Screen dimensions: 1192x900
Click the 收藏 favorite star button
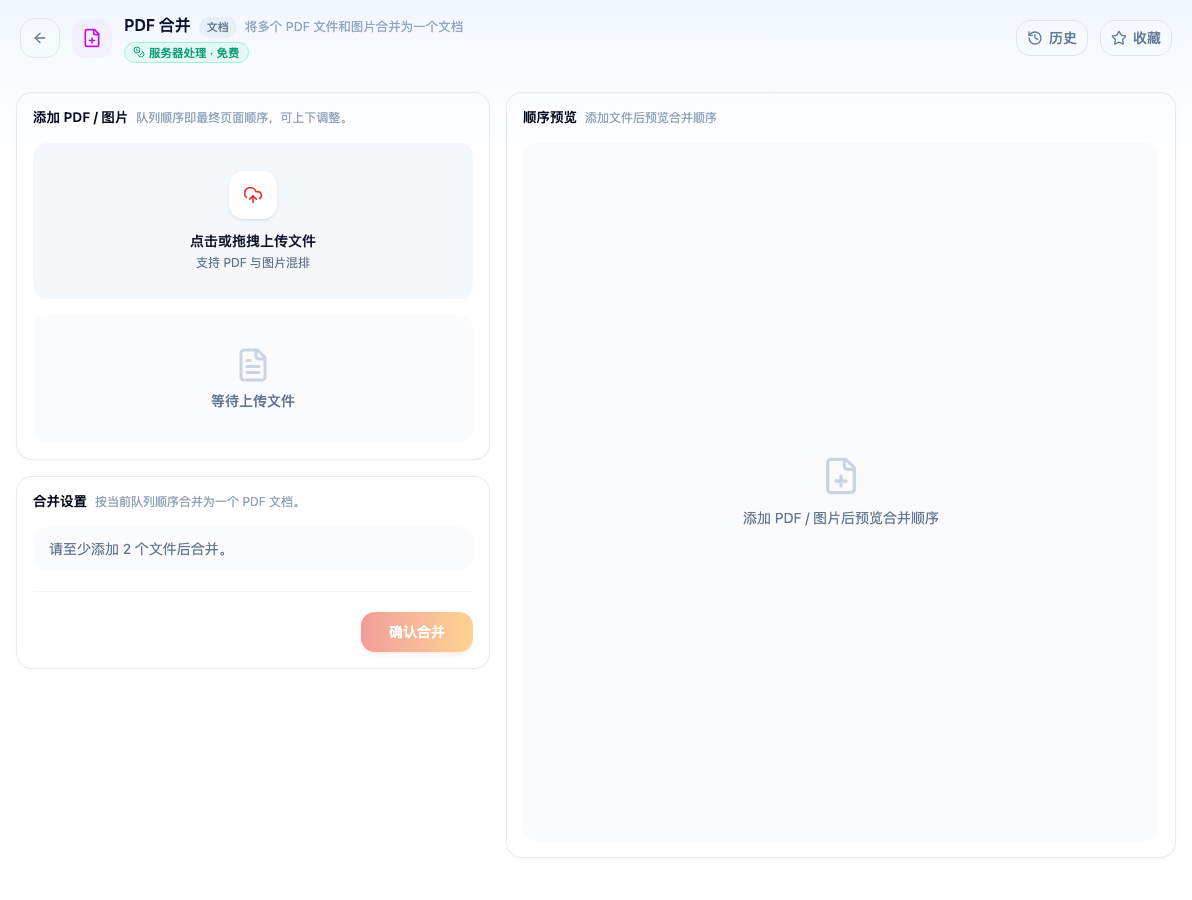[1136, 38]
